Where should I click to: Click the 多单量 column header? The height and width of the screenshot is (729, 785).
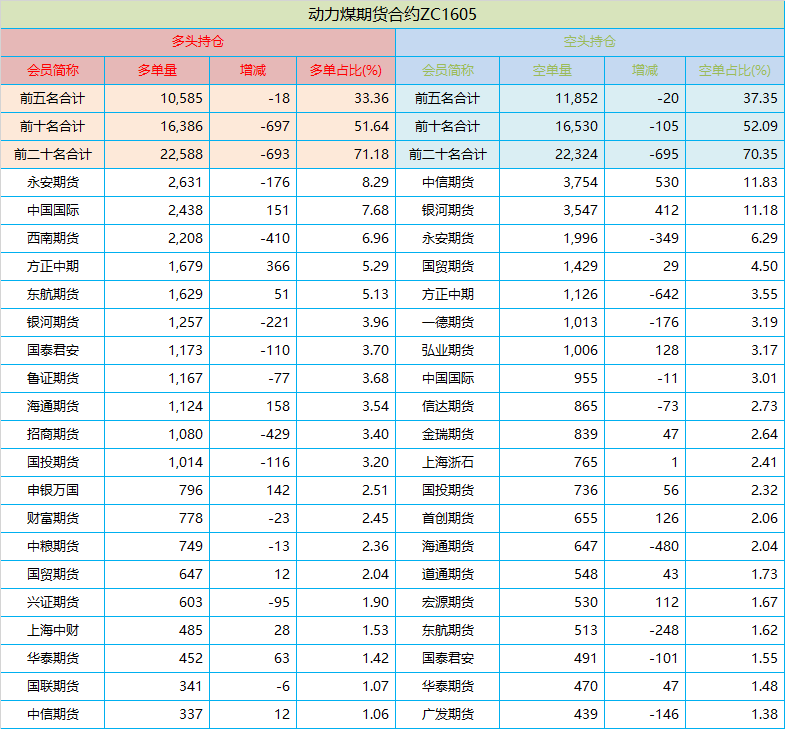pos(157,71)
